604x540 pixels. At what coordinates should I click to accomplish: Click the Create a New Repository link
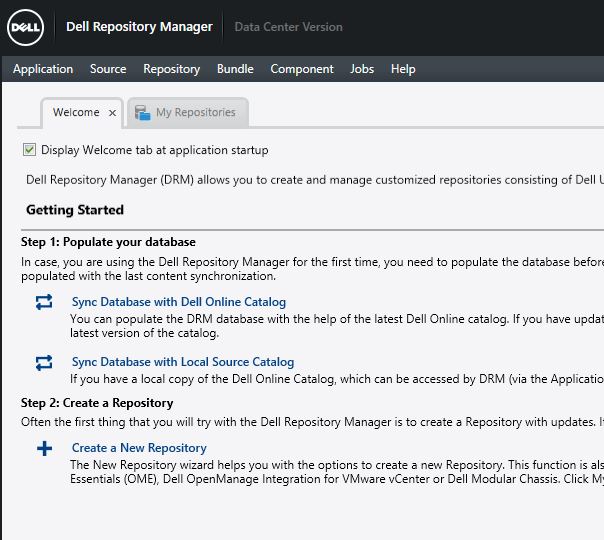(x=139, y=448)
